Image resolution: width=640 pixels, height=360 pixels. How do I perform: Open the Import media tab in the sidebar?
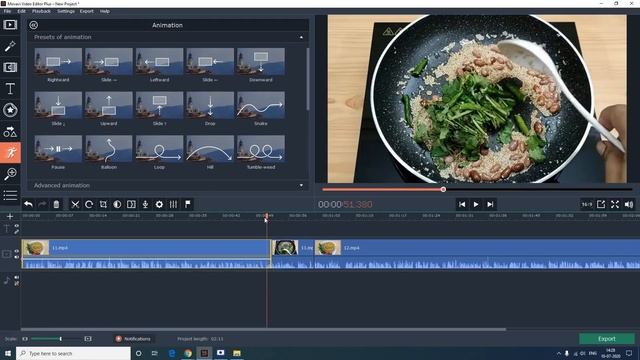[x=10, y=25]
